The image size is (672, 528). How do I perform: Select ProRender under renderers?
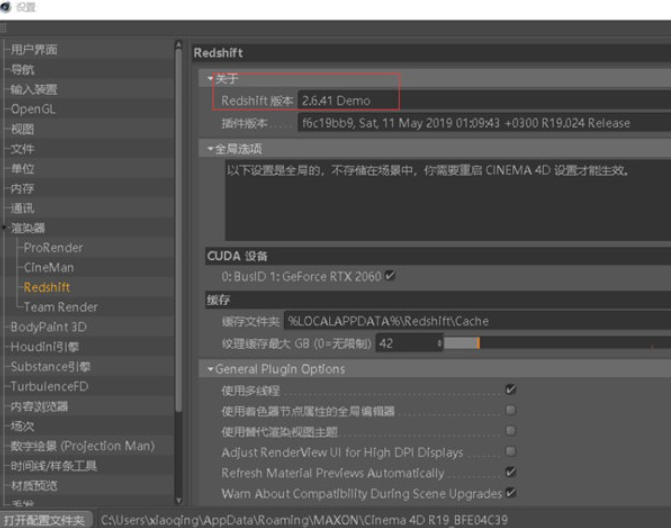point(53,248)
